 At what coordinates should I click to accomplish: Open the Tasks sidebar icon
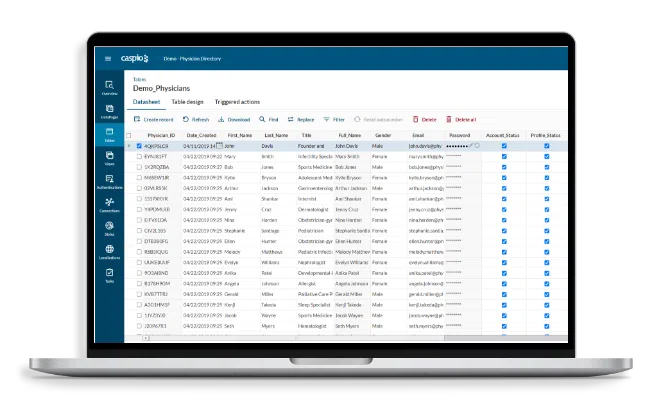point(108,274)
